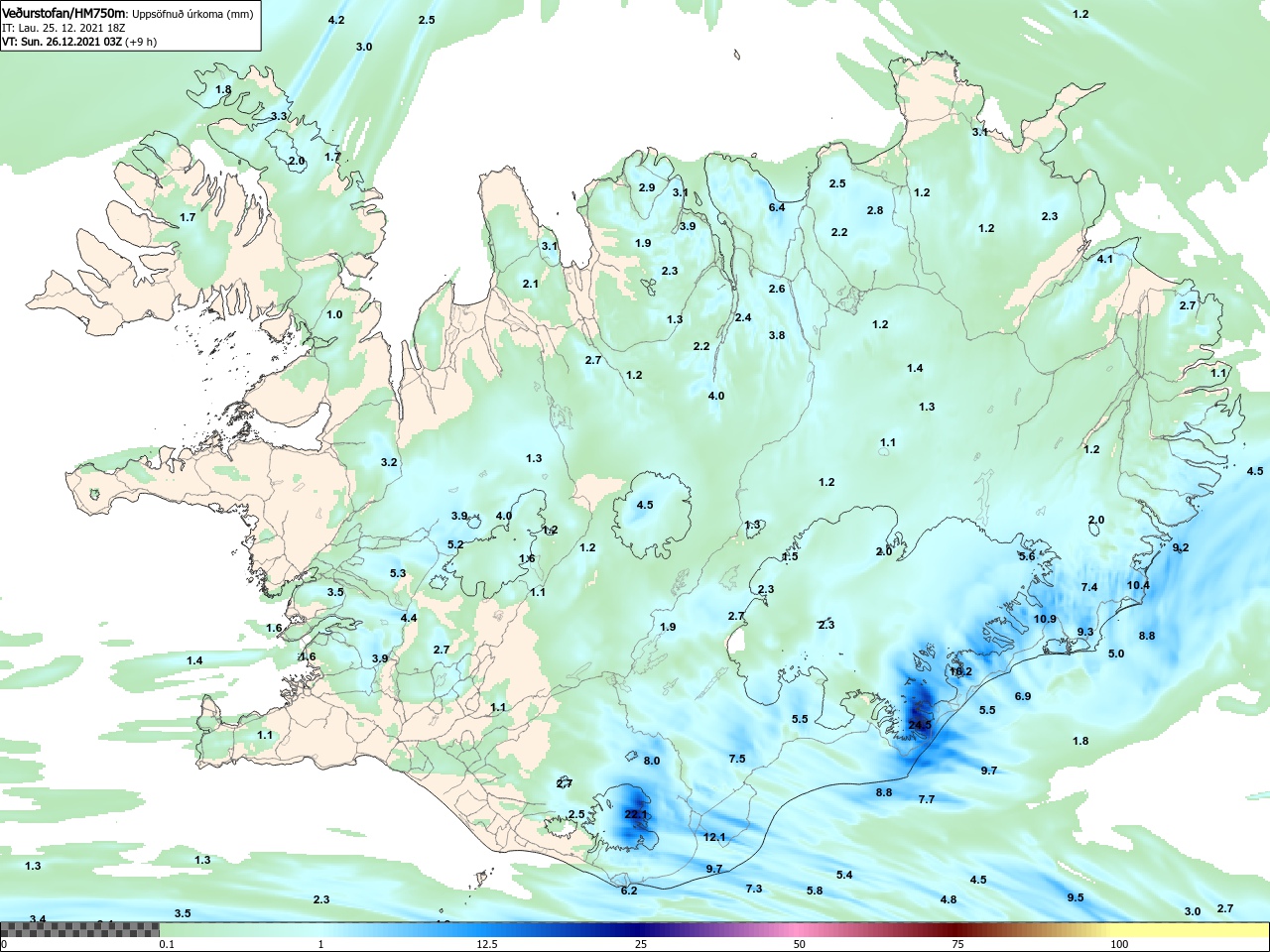Viewport: 1270px width, 952px height.
Task: Click the 2.8 precipitation value
Action: tap(875, 210)
